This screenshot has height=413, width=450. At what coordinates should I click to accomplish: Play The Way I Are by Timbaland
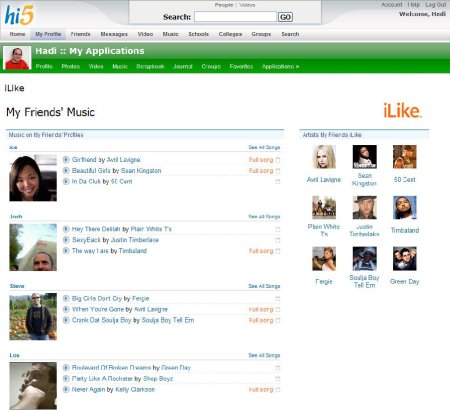pos(66,251)
